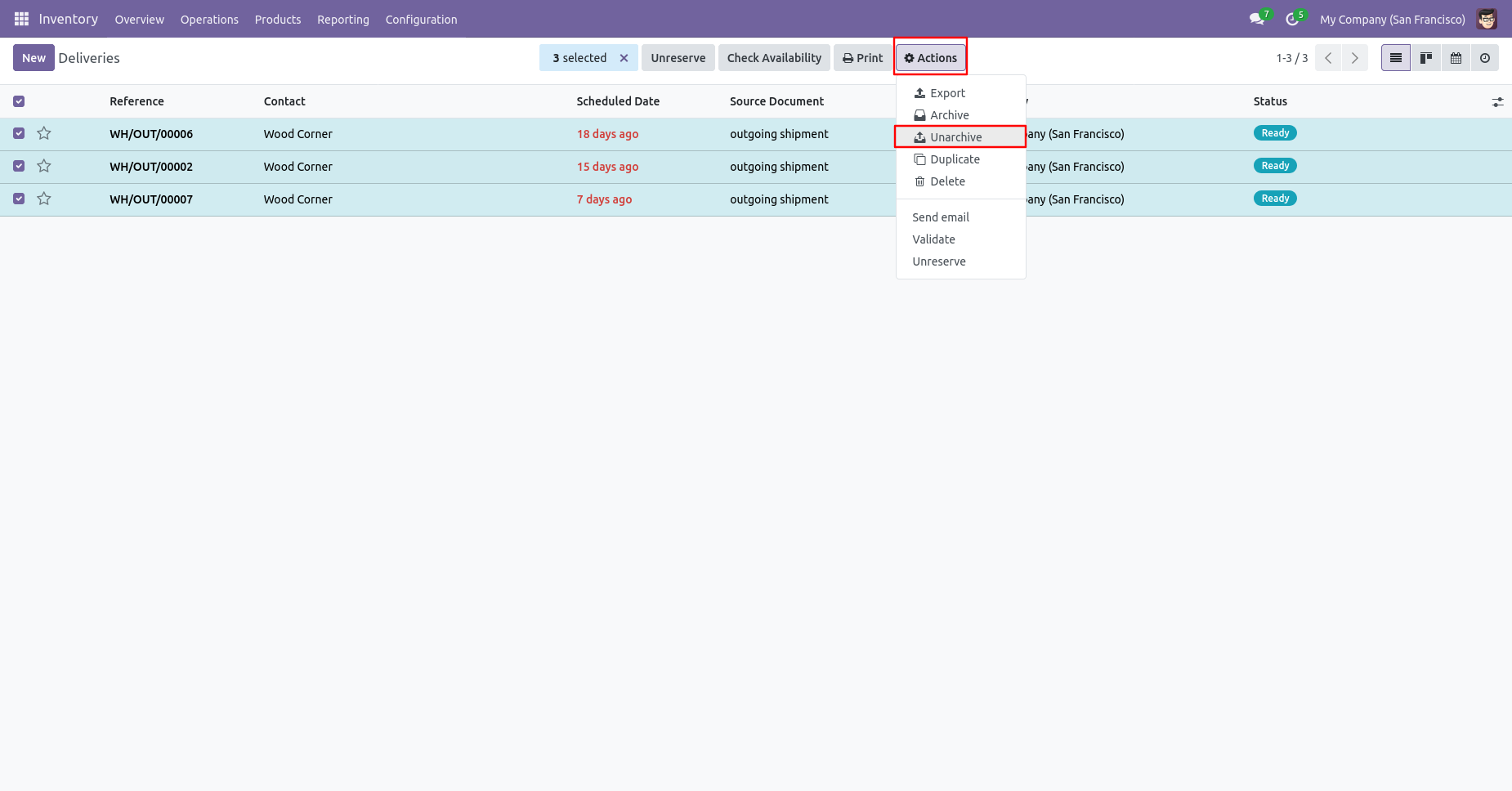This screenshot has height=791, width=1512.
Task: Open the Operations menu
Action: pos(209,20)
